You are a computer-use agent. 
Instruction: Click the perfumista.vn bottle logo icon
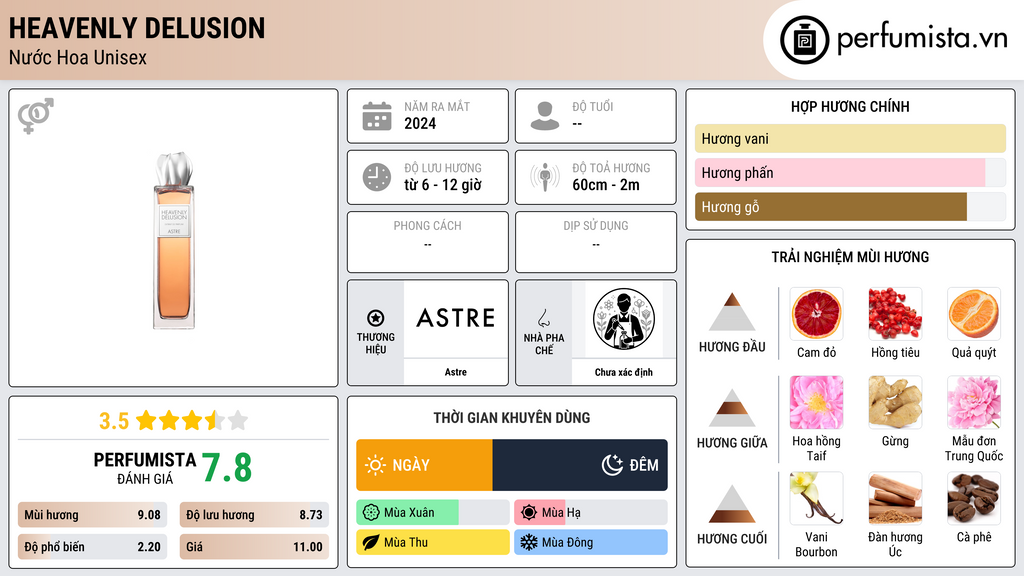point(805,40)
